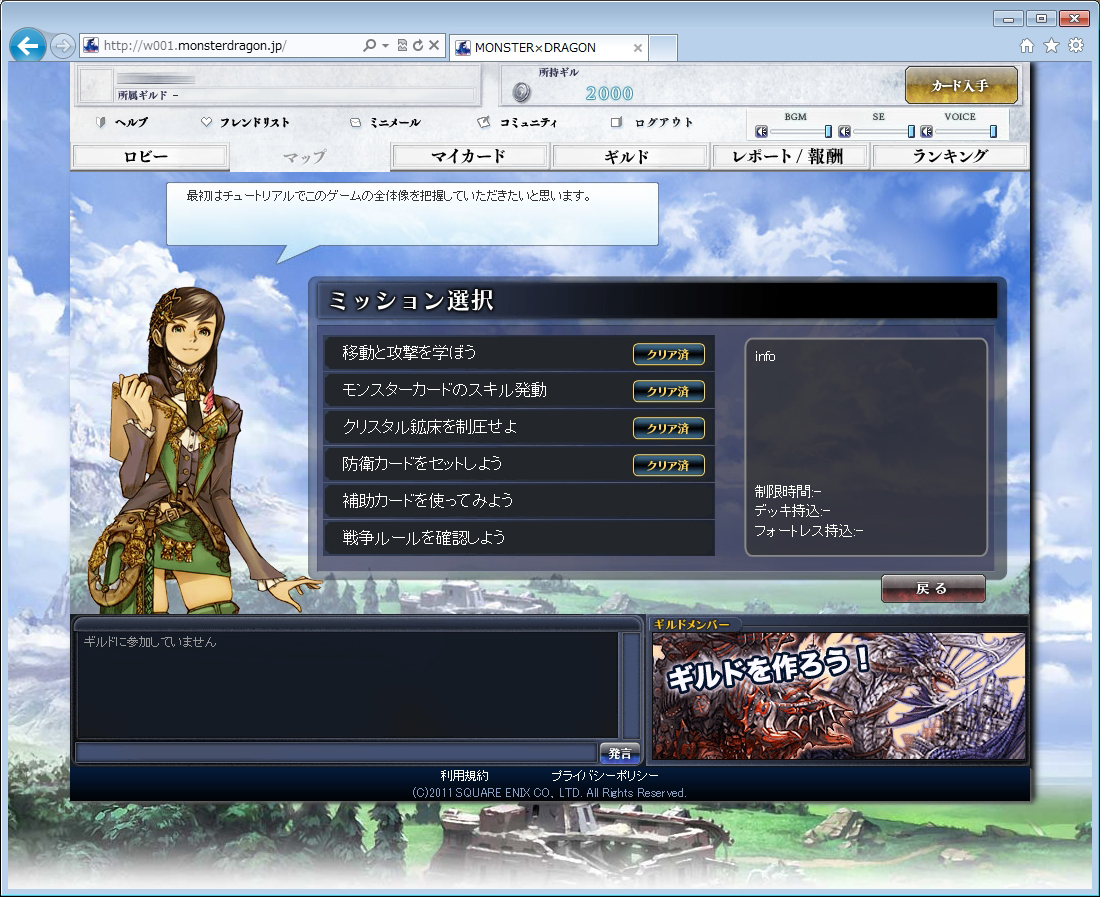Click クリア済 badge on モンスターカードのスキル発動
The width and height of the screenshot is (1100, 897).
click(x=669, y=391)
